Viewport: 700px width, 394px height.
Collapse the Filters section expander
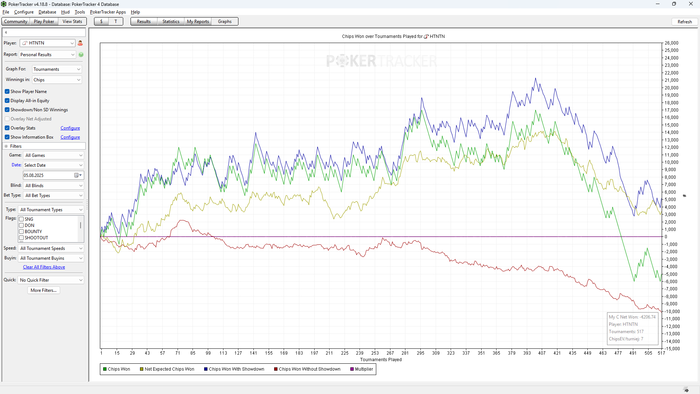(6, 146)
